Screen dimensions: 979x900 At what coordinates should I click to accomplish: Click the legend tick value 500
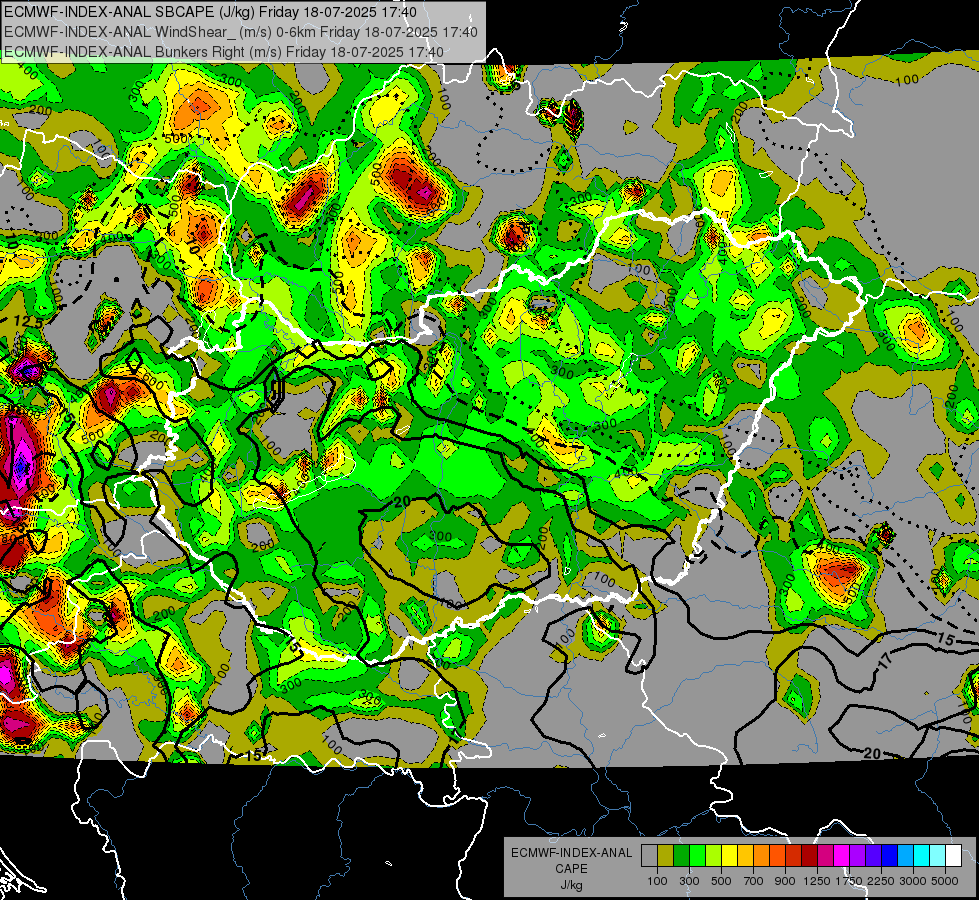tap(721, 881)
